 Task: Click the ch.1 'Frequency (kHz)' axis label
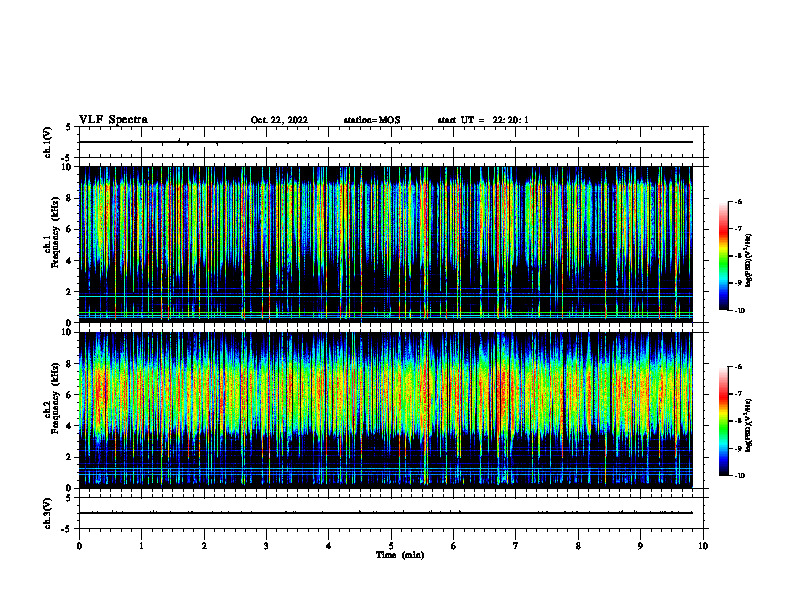coord(55,232)
